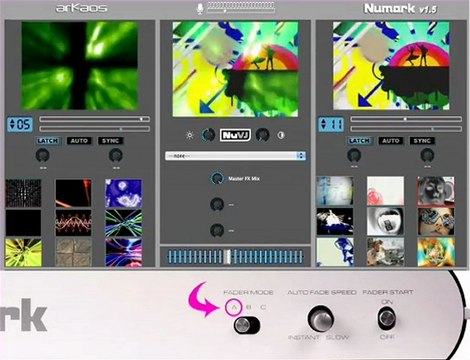Select the blue and white blobs clip
Screen dimensions: 470x360
click(x=124, y=193)
